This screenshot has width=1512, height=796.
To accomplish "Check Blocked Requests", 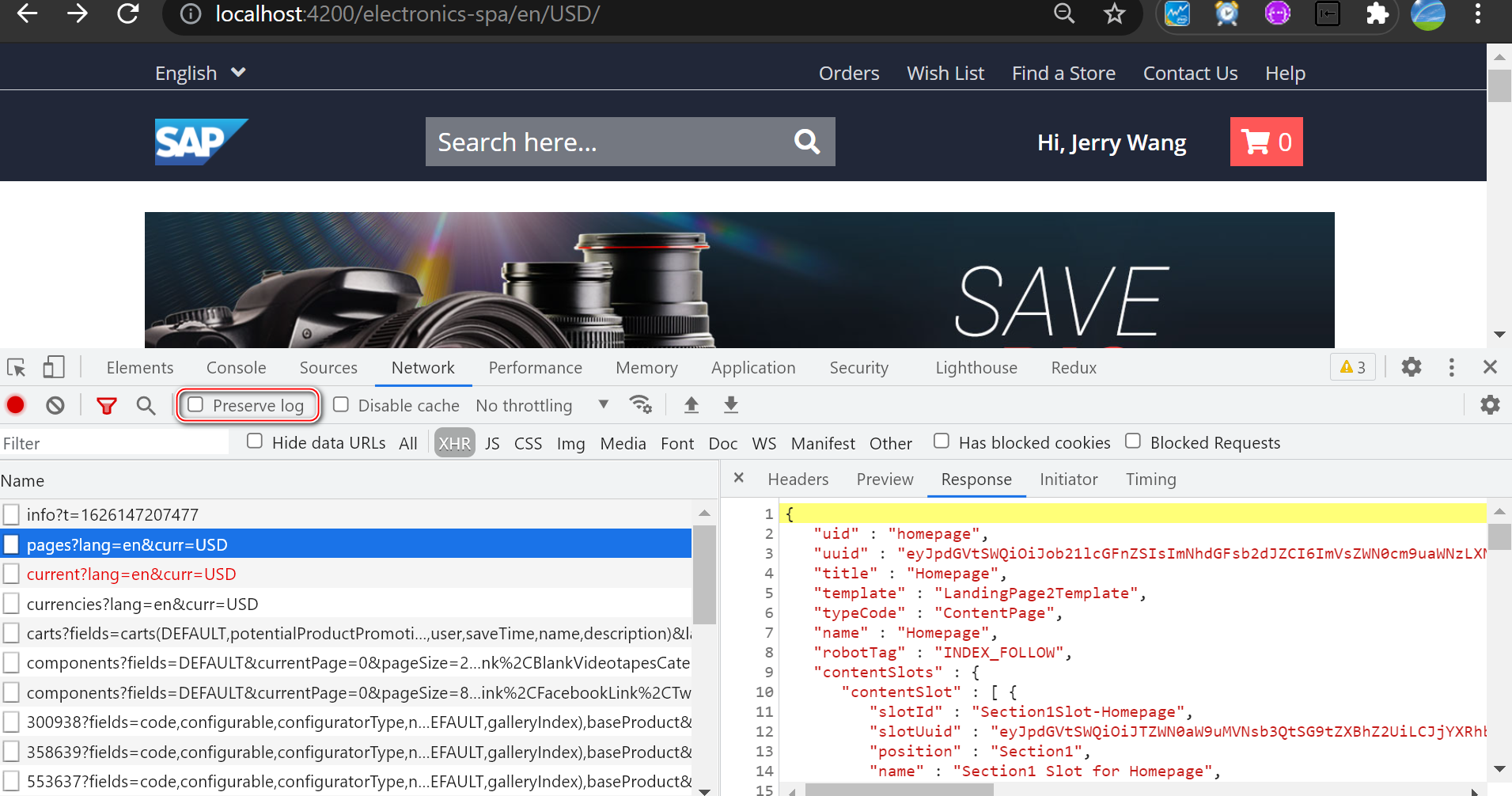I will click(x=1133, y=441).
